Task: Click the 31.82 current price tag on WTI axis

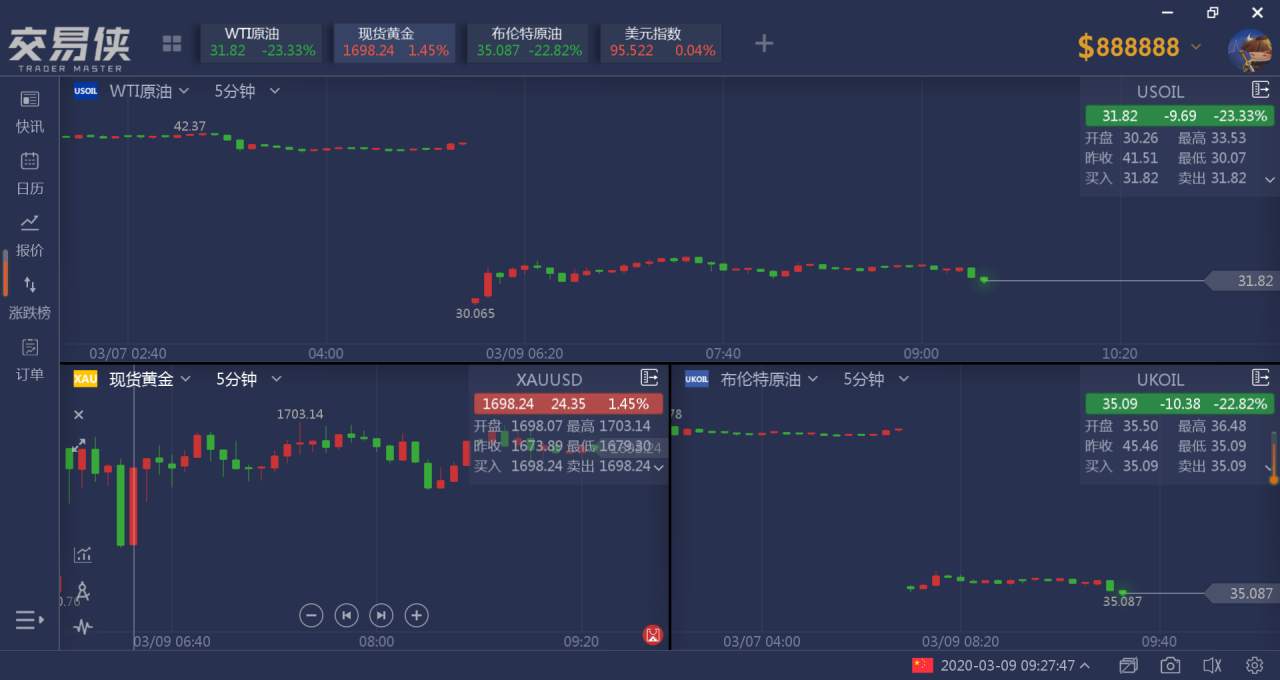Action: click(1243, 281)
